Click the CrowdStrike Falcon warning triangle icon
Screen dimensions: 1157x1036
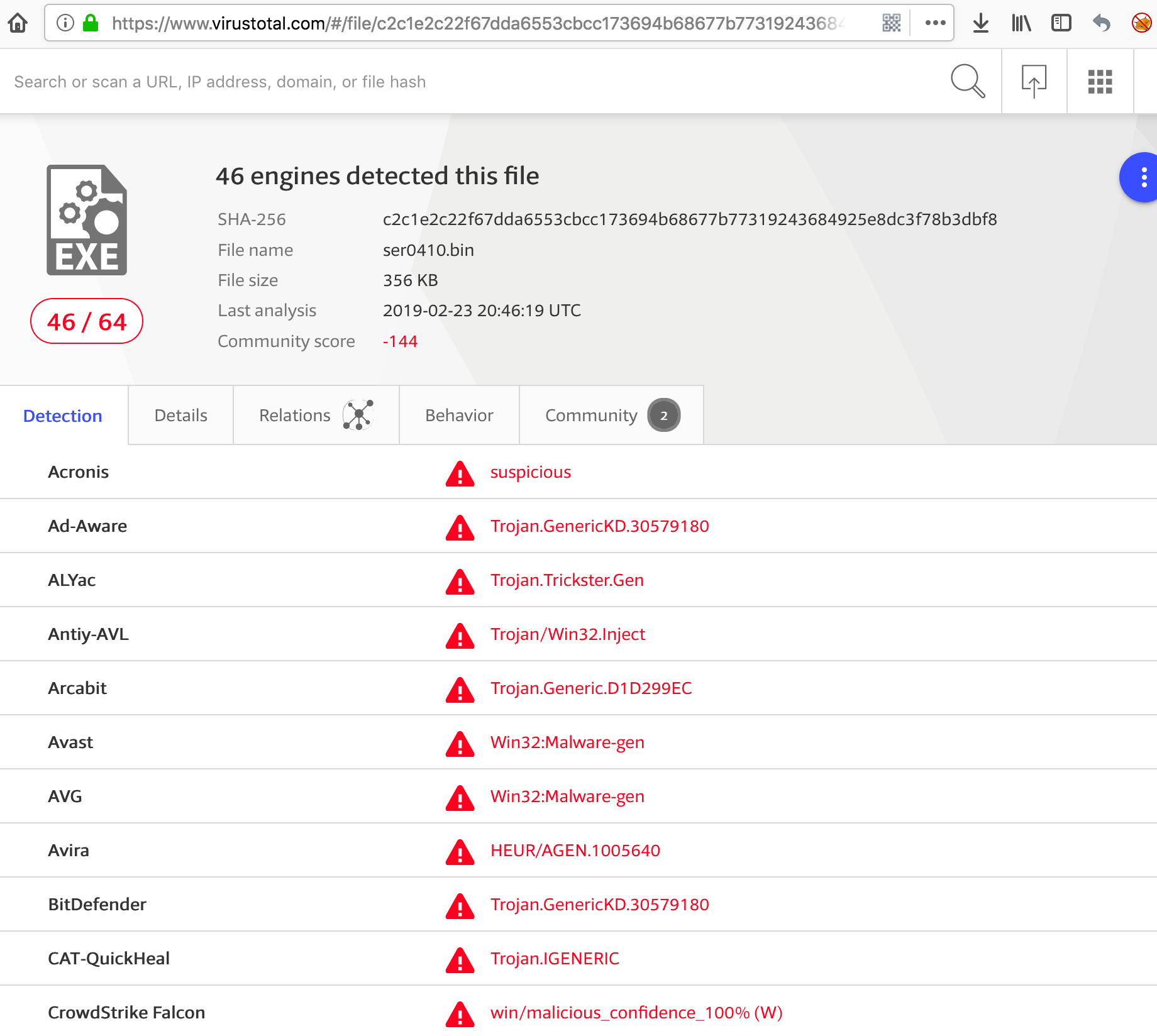pos(460,1014)
